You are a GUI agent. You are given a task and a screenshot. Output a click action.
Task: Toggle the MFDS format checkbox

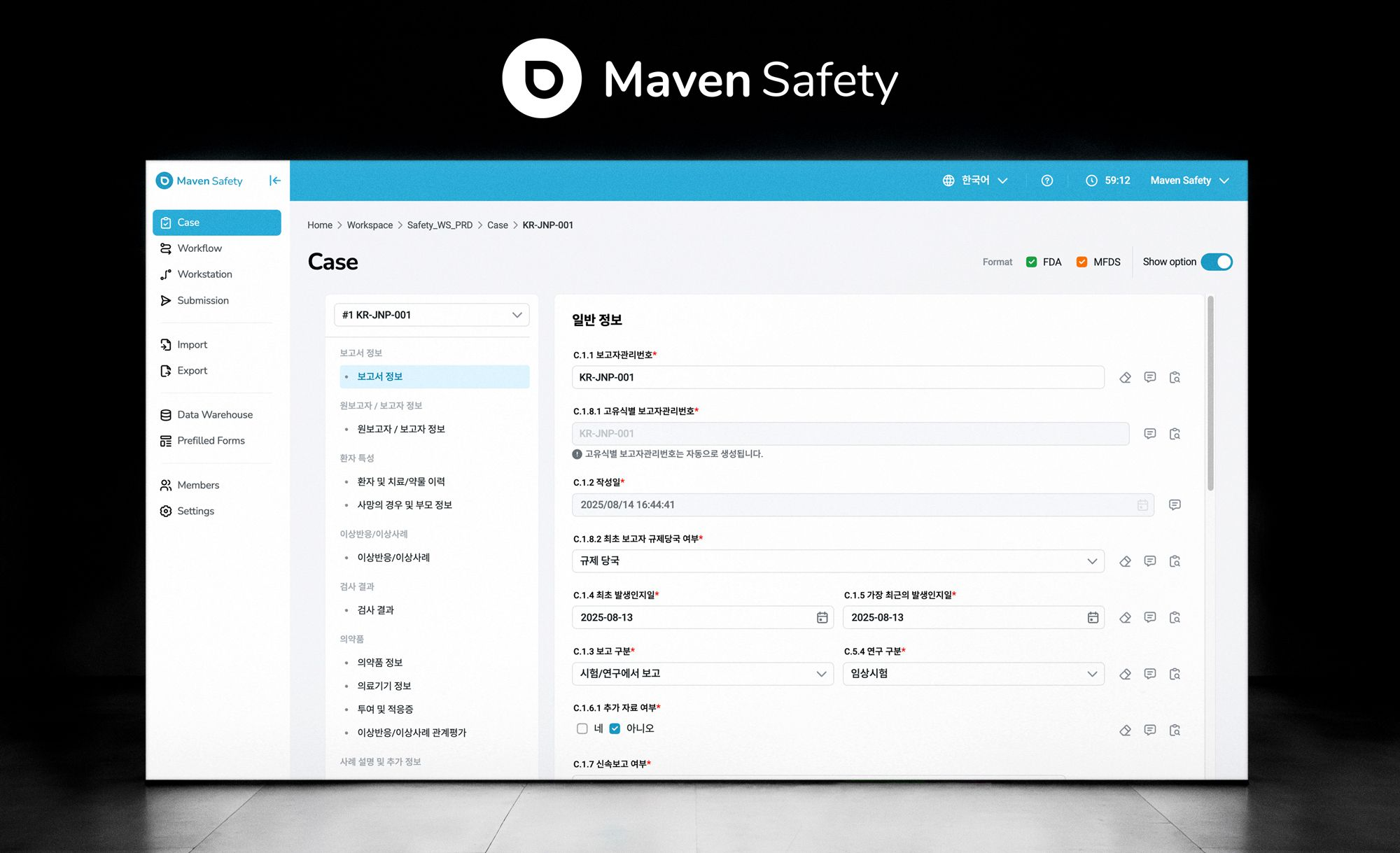point(1081,262)
